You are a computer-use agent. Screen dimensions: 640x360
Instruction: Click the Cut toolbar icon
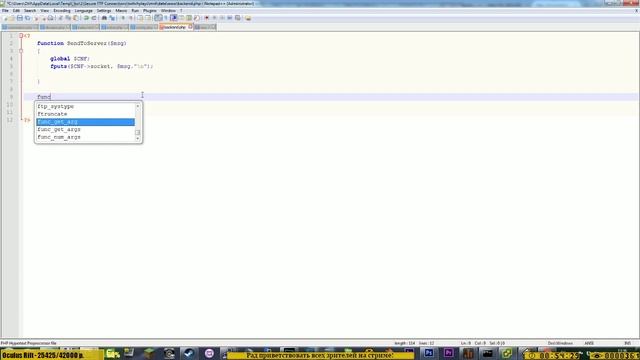[60, 18]
